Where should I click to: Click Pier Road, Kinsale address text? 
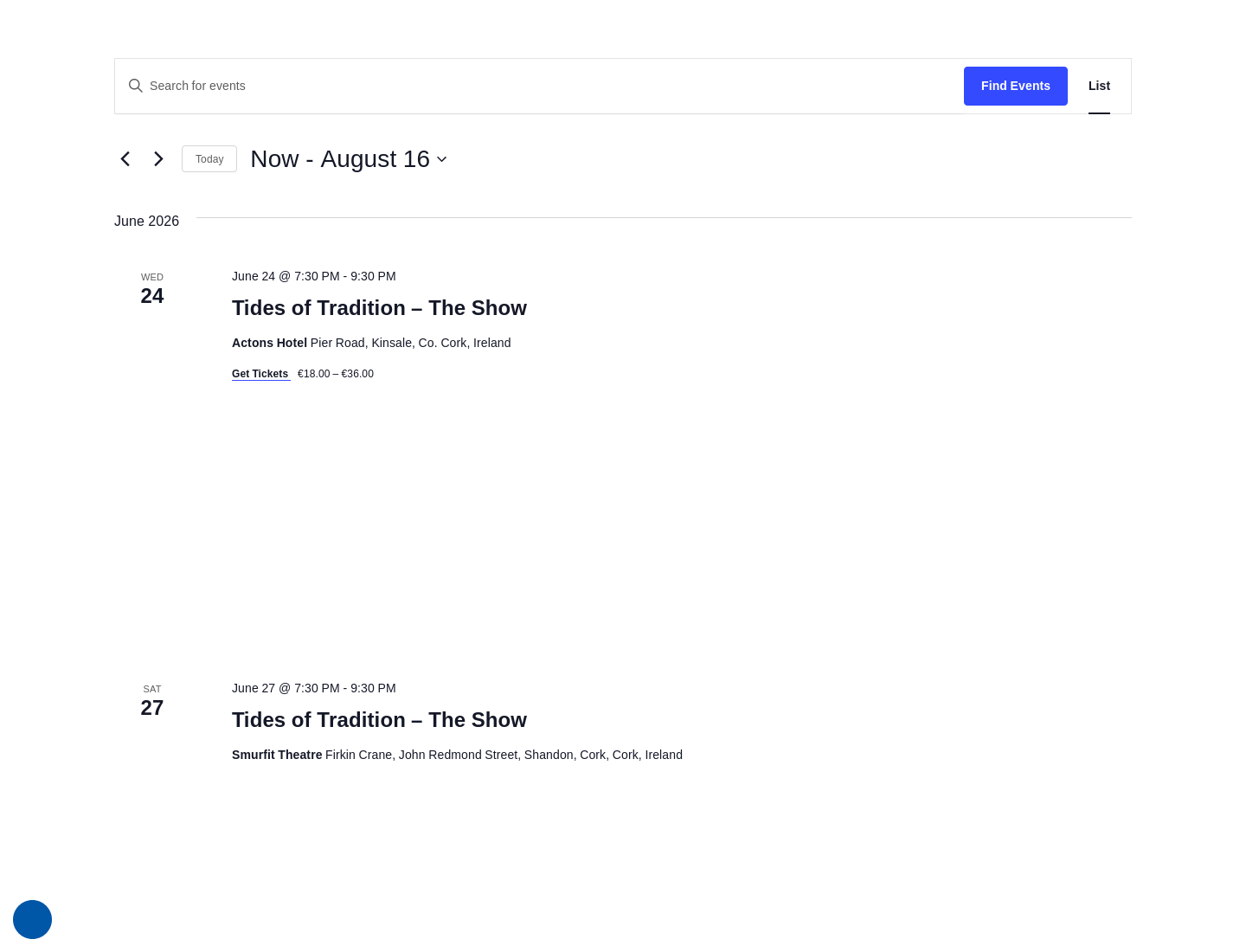point(410,343)
